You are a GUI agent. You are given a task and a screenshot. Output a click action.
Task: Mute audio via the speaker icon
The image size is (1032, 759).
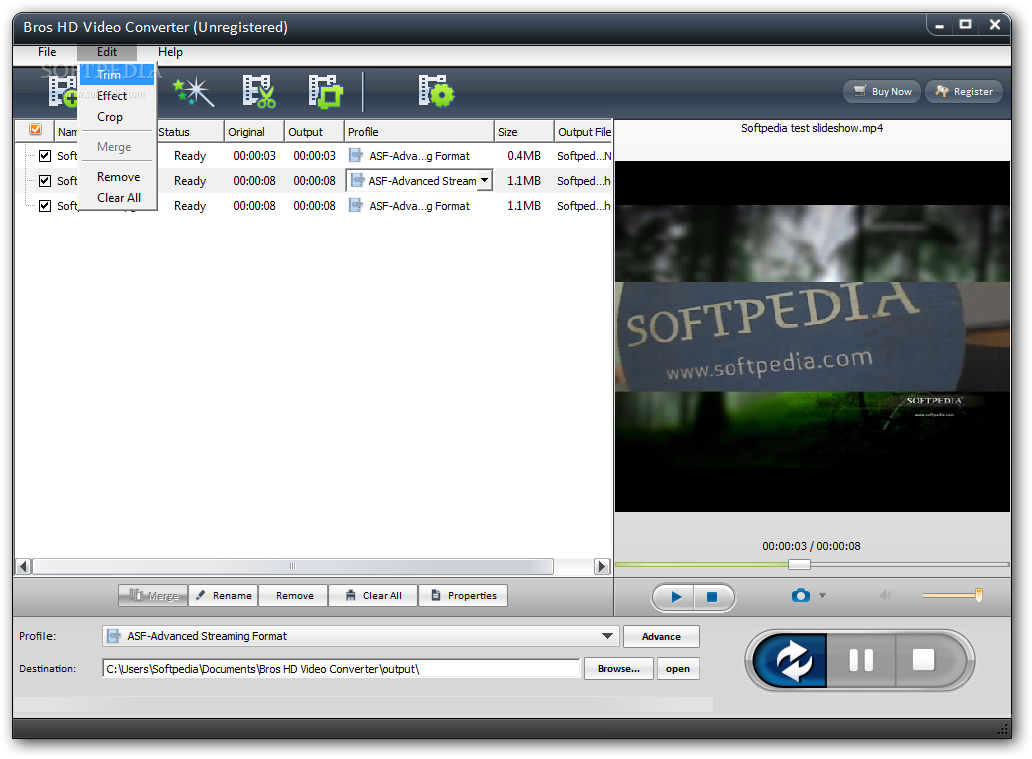[885, 596]
